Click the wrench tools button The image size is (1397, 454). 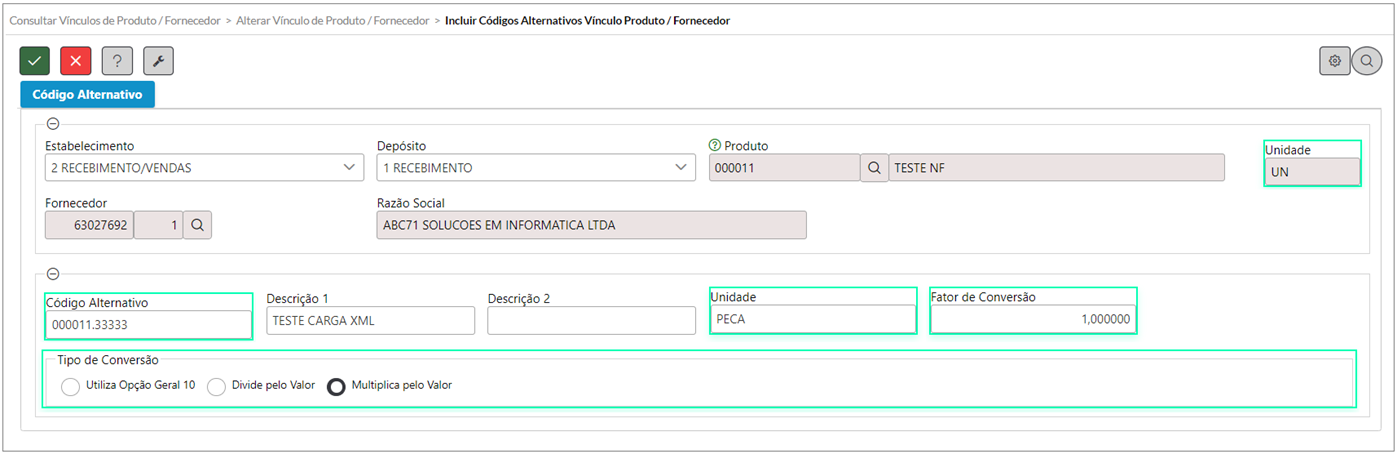[158, 61]
